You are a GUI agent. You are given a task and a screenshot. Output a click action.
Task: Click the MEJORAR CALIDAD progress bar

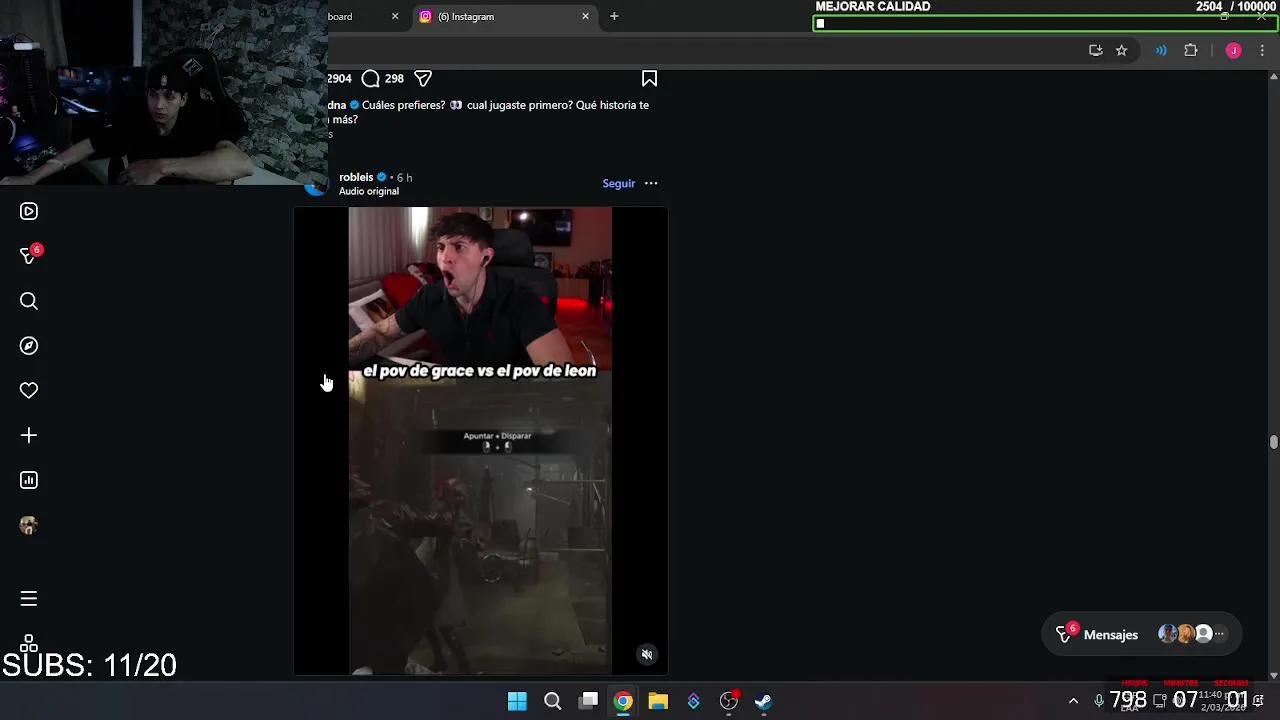click(1045, 23)
